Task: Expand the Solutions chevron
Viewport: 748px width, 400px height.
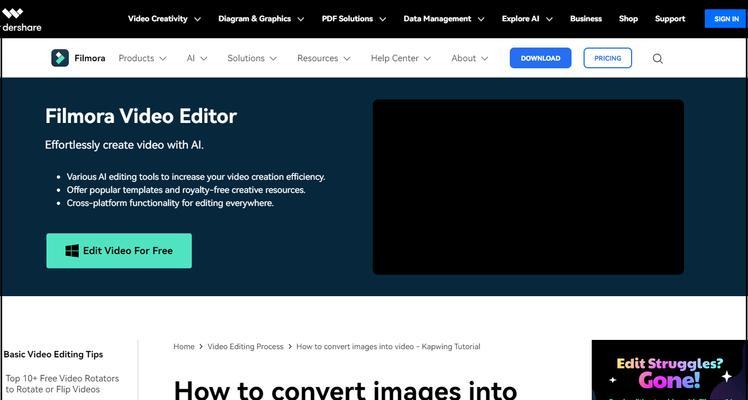Action: tap(273, 59)
